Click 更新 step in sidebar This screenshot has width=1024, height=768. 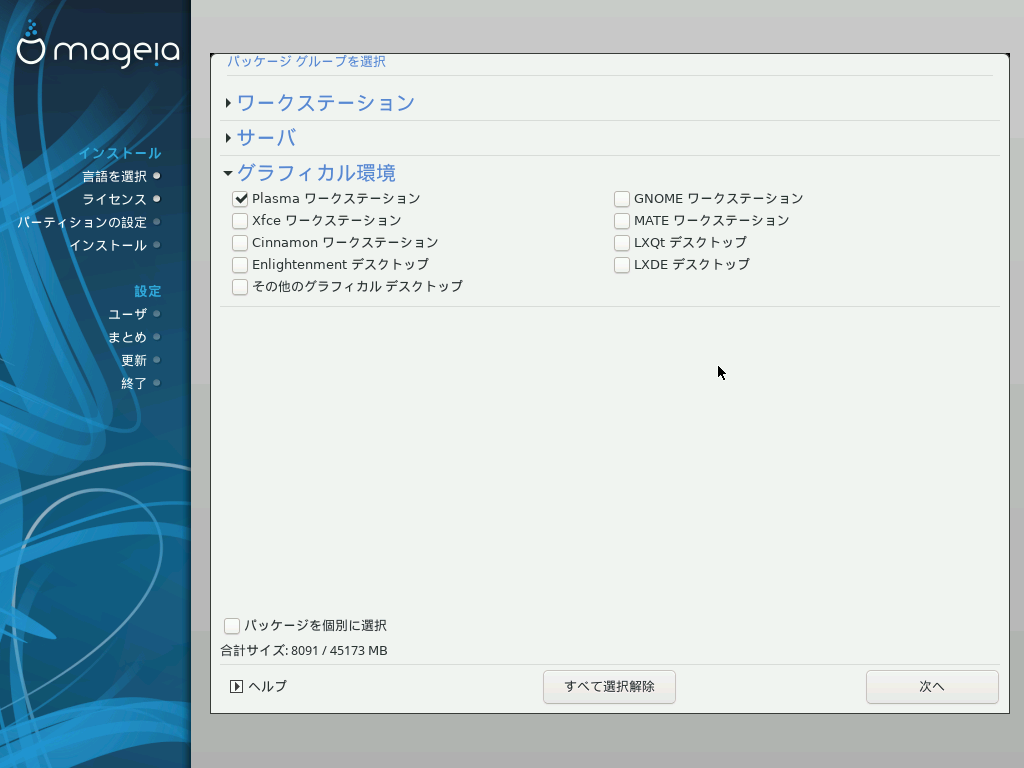click(x=134, y=360)
